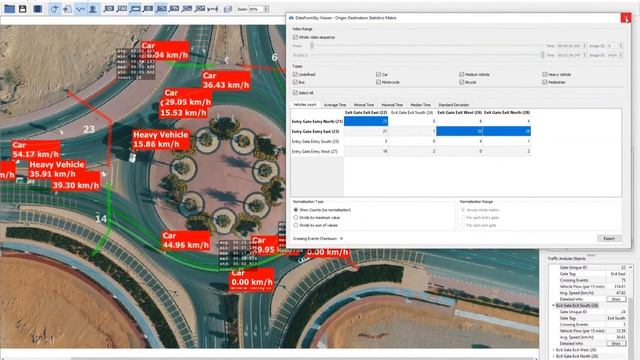This screenshot has height=360, width=640.
Task: Switch to the Median Time tab
Action: [420, 105]
